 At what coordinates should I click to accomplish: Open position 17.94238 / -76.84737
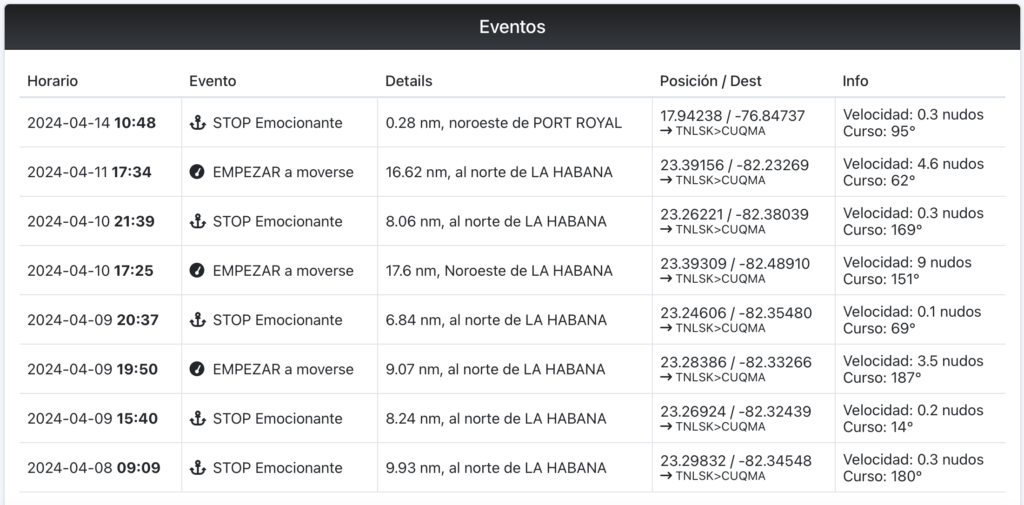tap(732, 115)
